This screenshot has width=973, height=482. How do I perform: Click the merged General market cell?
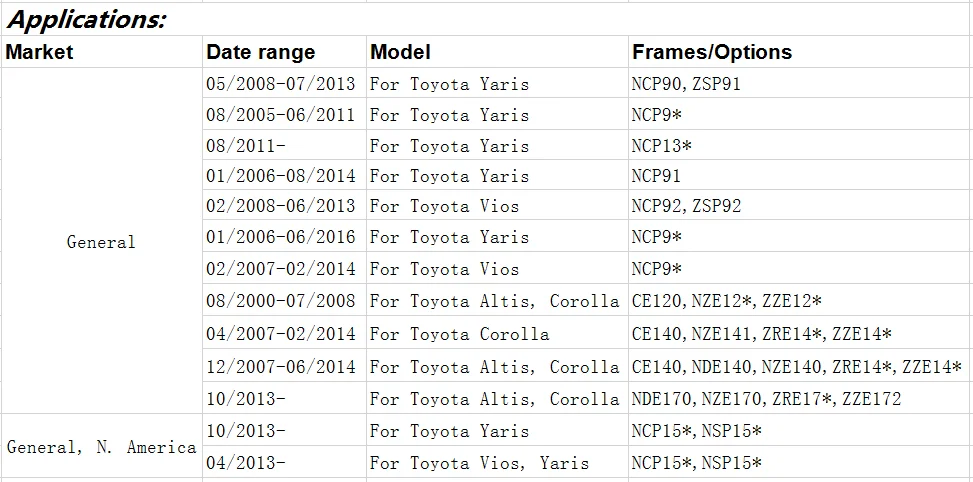tap(102, 241)
